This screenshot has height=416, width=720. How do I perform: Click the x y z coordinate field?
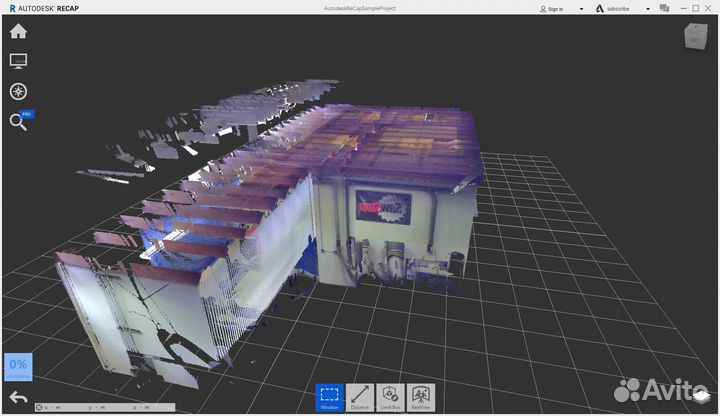(x=105, y=407)
